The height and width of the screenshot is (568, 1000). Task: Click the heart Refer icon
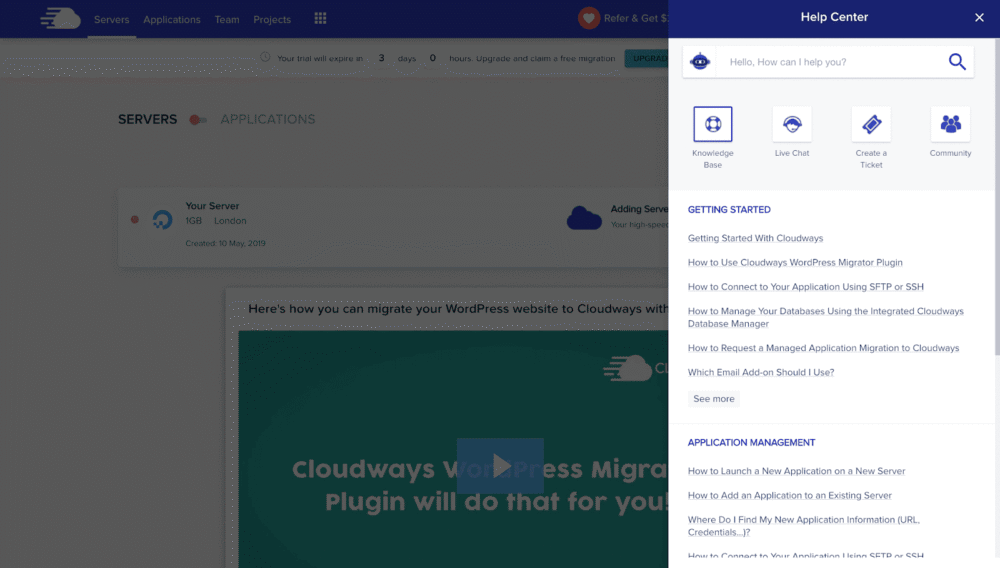[589, 19]
